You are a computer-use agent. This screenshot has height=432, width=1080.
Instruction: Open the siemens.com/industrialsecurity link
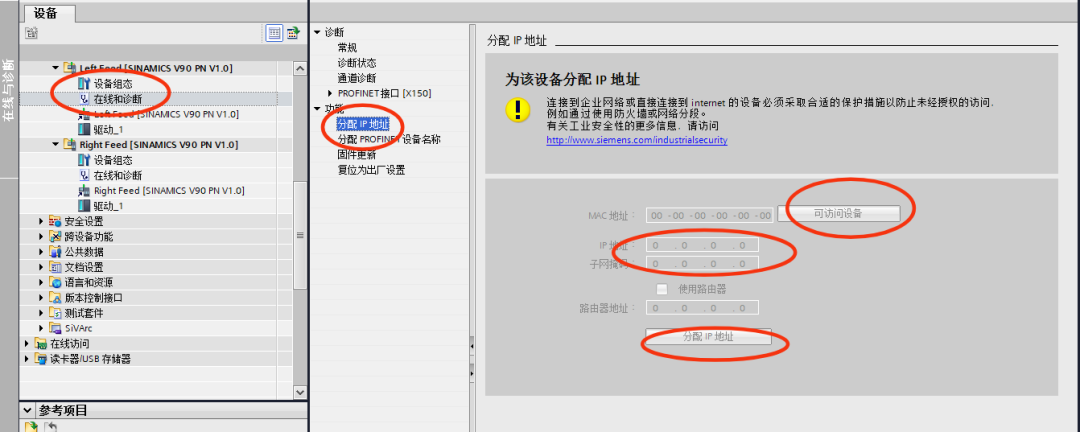coord(637,140)
